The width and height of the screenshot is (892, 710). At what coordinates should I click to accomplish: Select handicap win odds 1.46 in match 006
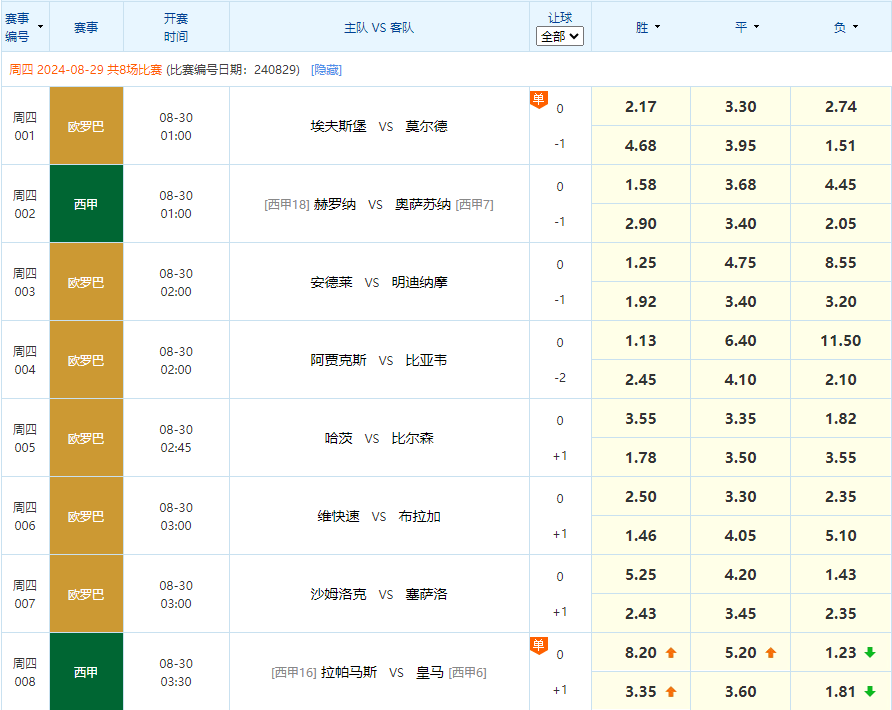pyautogui.click(x=641, y=535)
